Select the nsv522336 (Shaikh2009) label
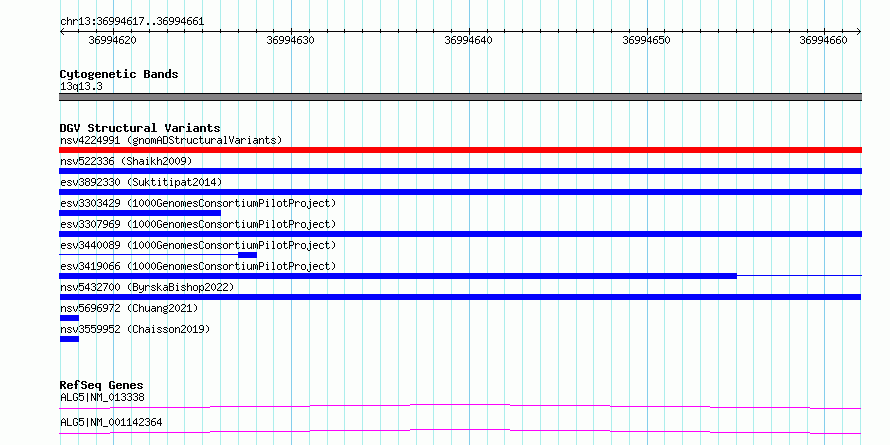The height and width of the screenshot is (445, 890). tap(126, 161)
